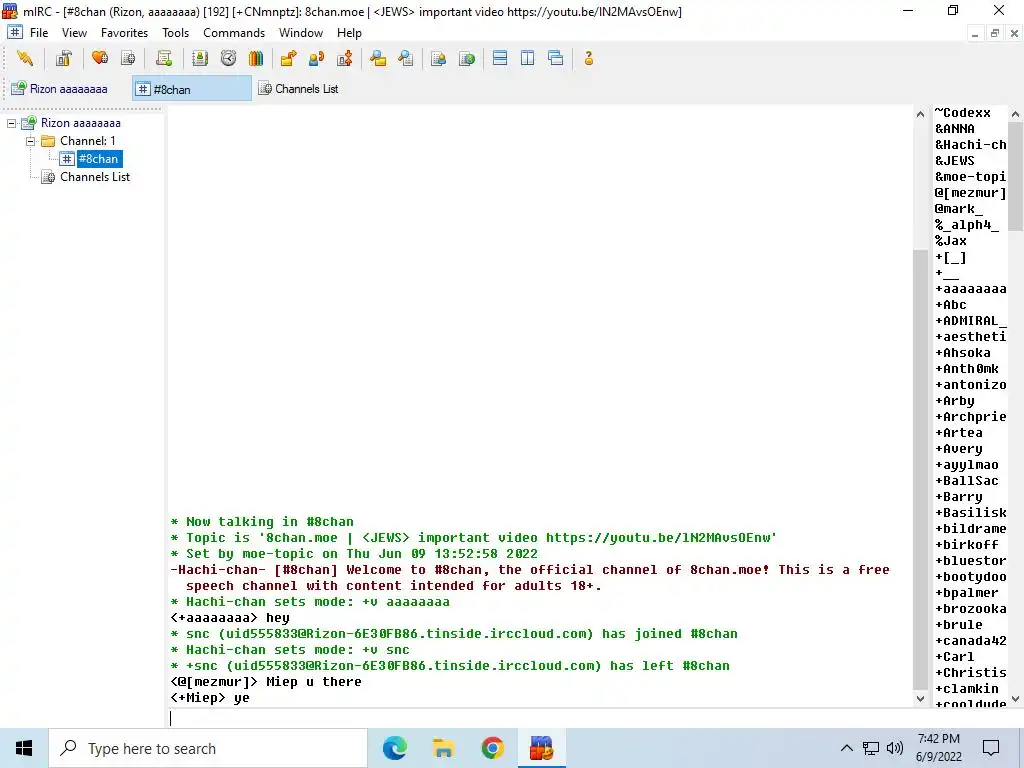Open the Commands menu
Screen dimensions: 1024x768
[x=234, y=33]
